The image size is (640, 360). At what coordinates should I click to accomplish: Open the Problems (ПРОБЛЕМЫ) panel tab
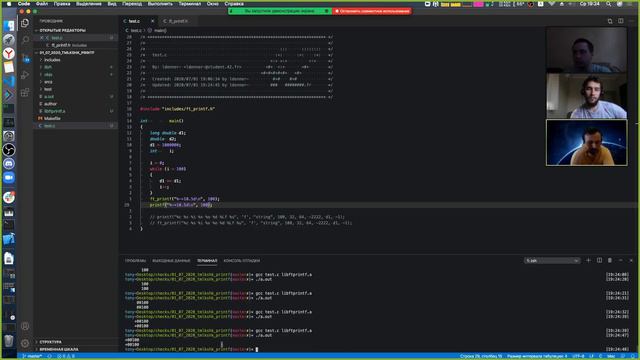135,260
